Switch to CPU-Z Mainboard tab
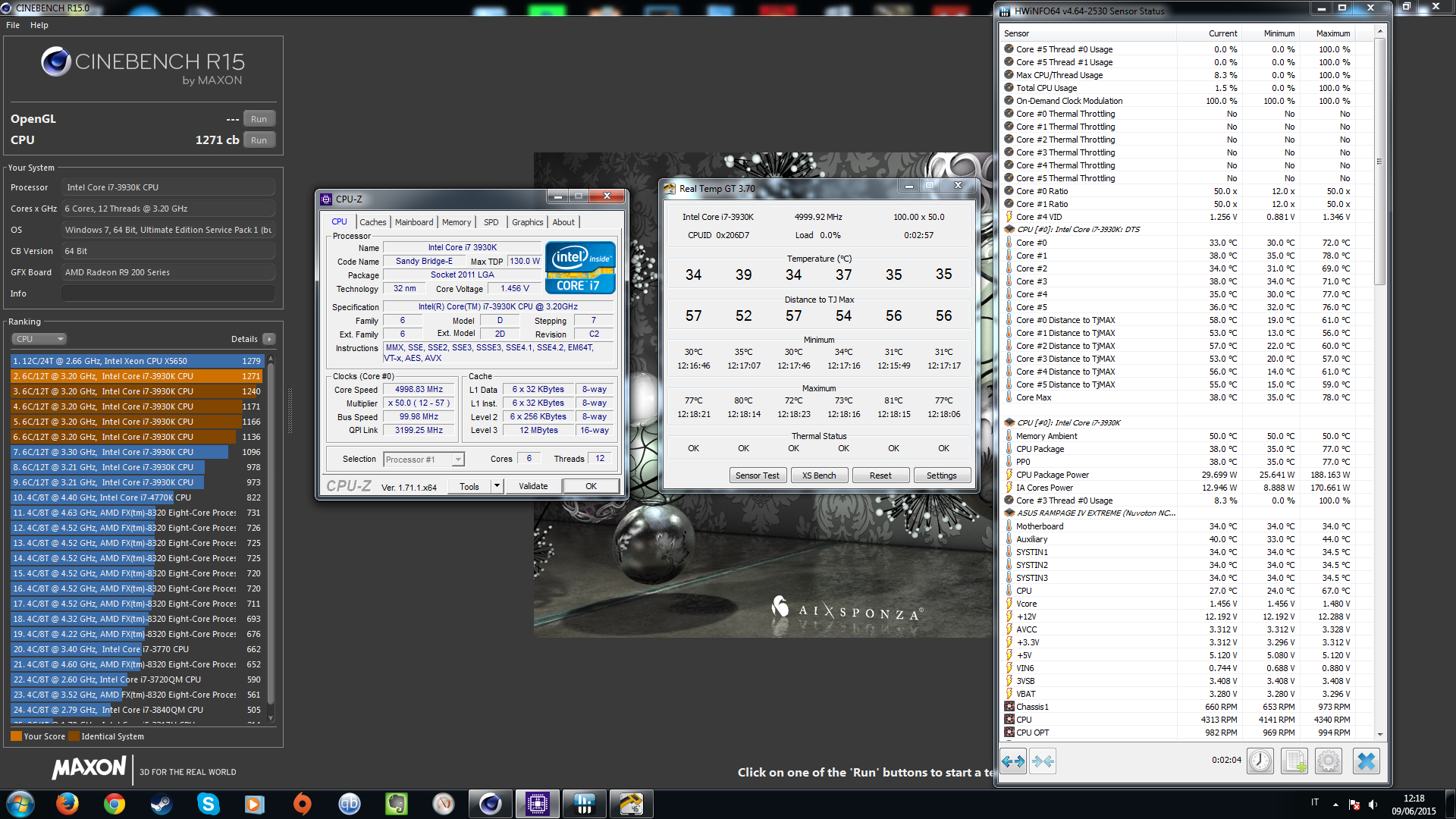Screen dimensions: 1456x819 [x=414, y=222]
